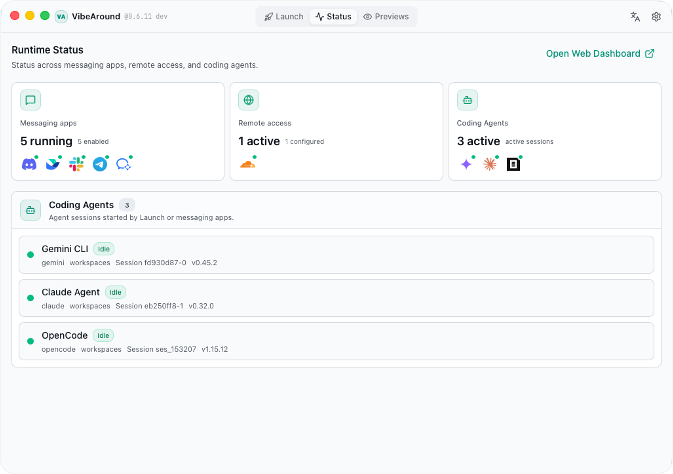The height and width of the screenshot is (474, 673).
Task: Click the Telegram messaging app icon
Action: tap(100, 164)
